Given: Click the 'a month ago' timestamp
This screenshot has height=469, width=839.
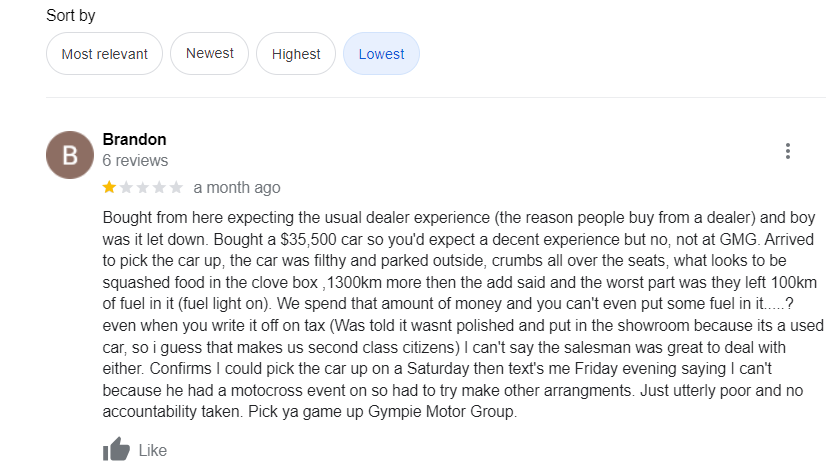Looking at the screenshot, I should (237, 187).
